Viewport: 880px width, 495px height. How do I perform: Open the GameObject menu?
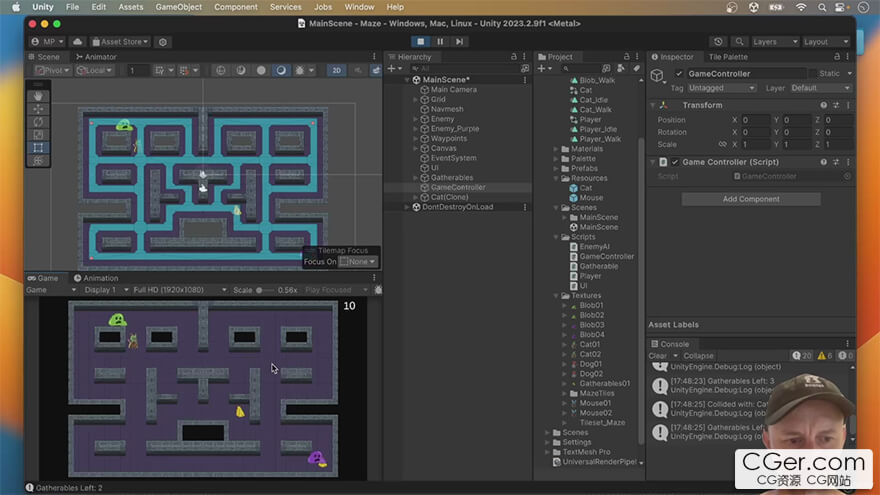pyautogui.click(x=178, y=7)
